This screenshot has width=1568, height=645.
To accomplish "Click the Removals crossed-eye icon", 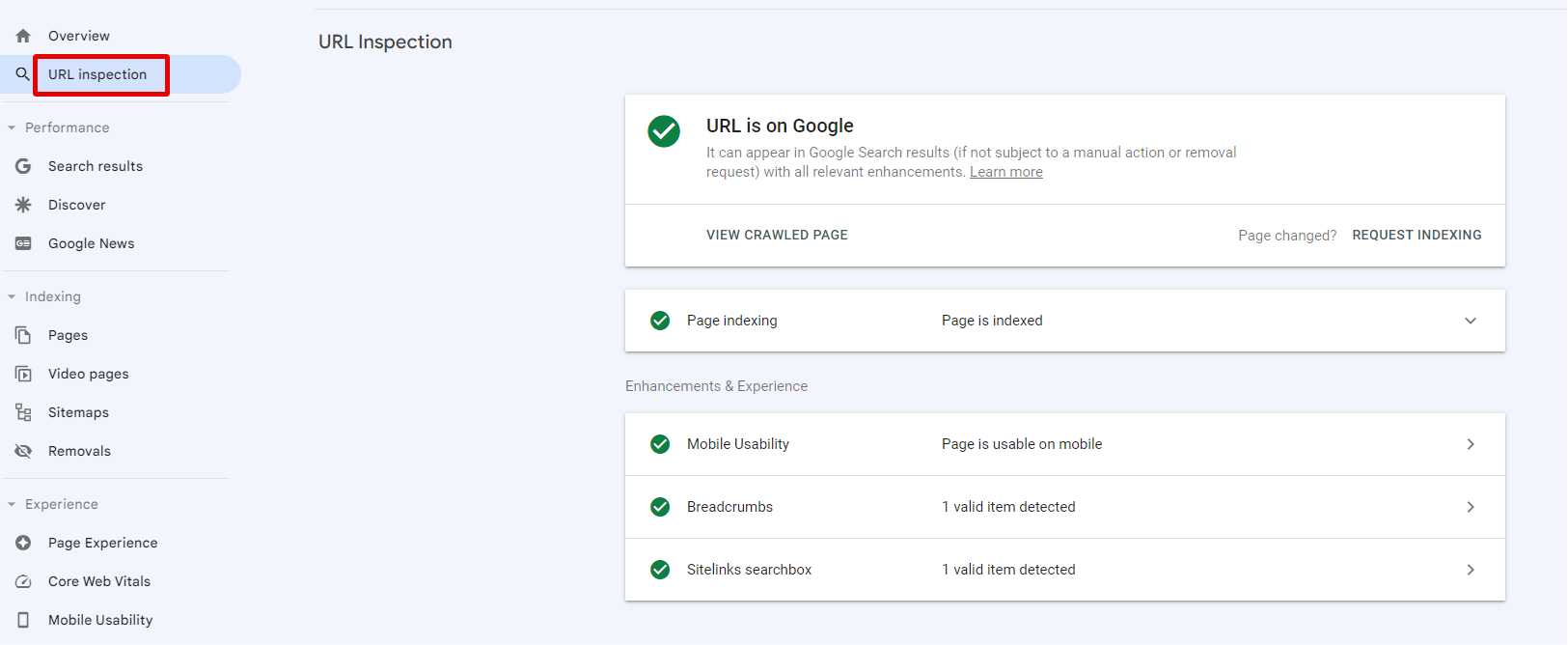I will point(23,451).
